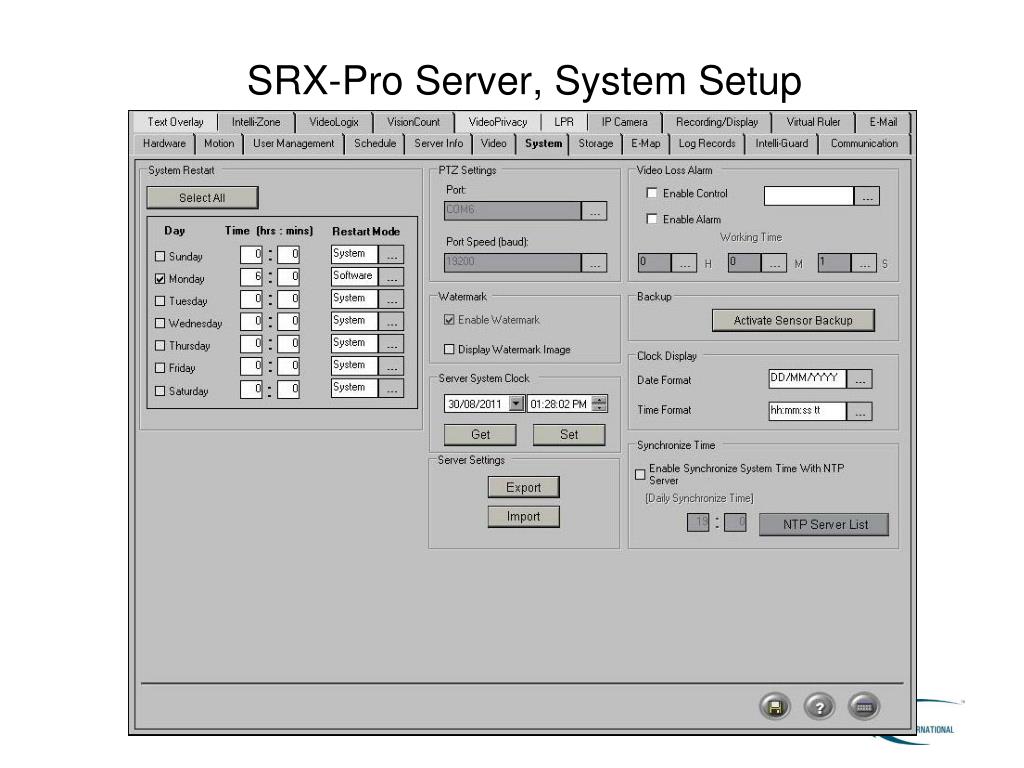The height and width of the screenshot is (768, 1024).
Task: Open Tuesday restart mode selector
Action: (392, 299)
